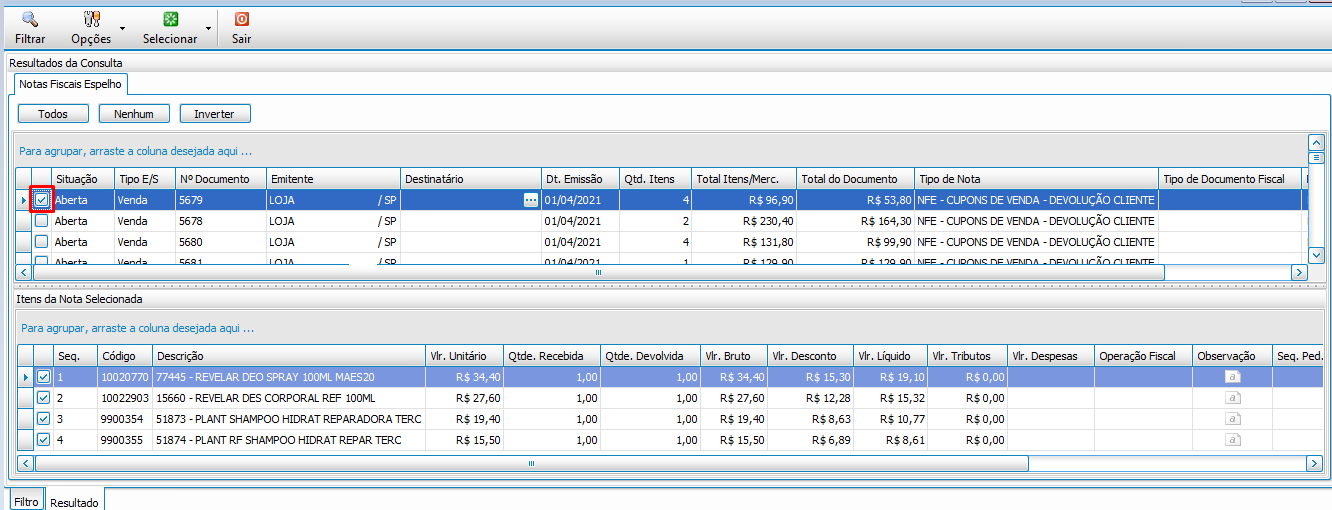Click items grid horizontal scrollbar thumb

pyautogui.click(x=531, y=464)
